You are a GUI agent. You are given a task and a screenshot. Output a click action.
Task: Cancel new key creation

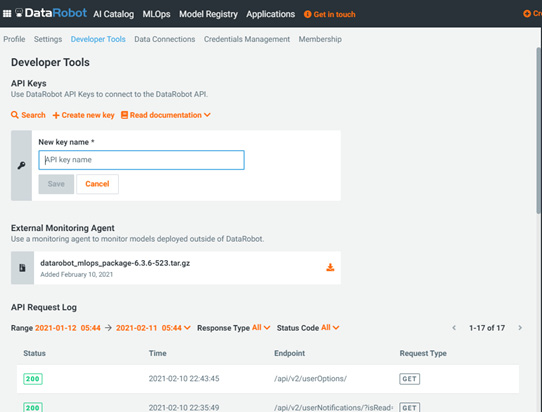point(97,184)
